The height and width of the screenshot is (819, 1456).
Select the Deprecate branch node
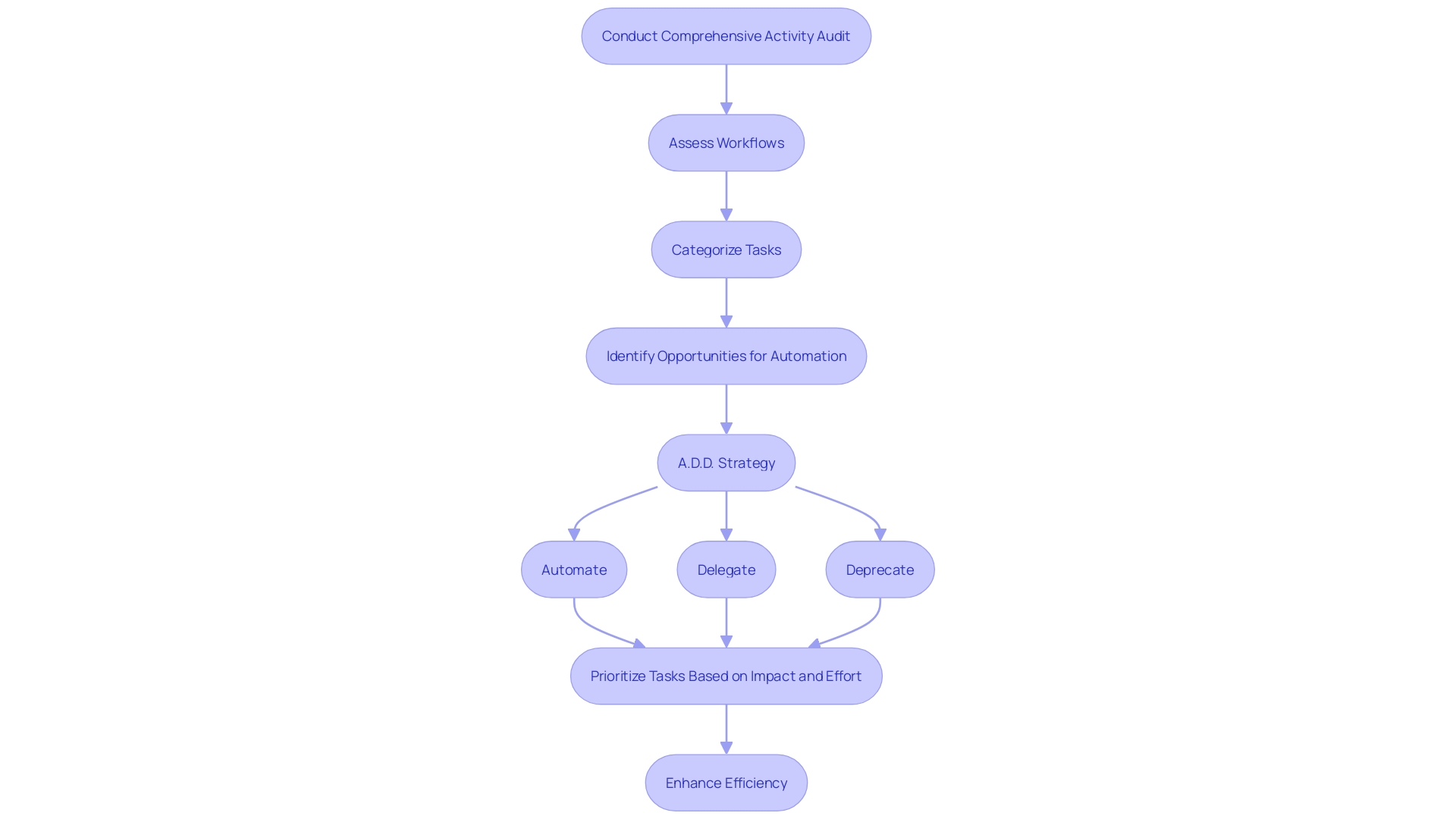coord(880,569)
